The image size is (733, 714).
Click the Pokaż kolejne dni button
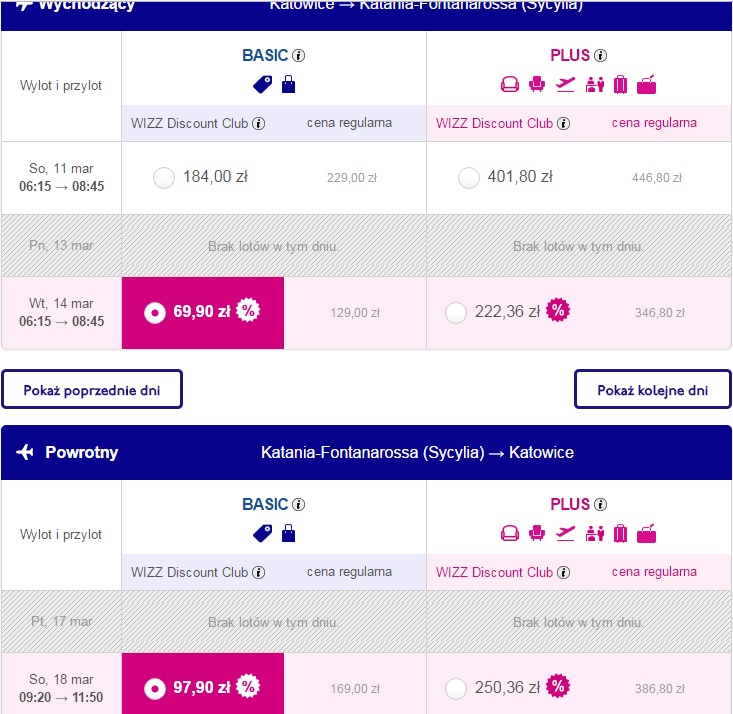653,389
